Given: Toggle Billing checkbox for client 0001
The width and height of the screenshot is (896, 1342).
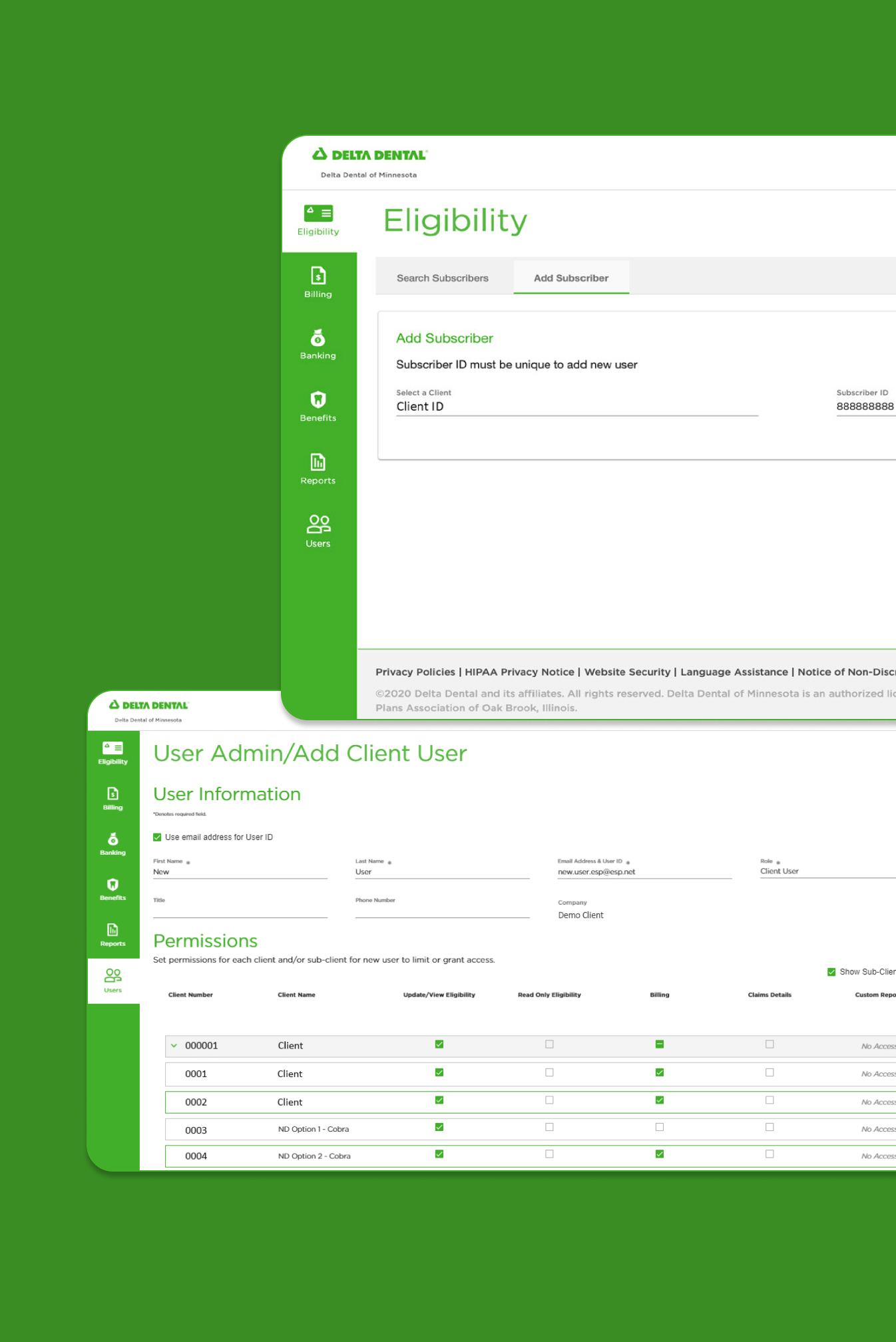Looking at the screenshot, I should click(x=660, y=1072).
